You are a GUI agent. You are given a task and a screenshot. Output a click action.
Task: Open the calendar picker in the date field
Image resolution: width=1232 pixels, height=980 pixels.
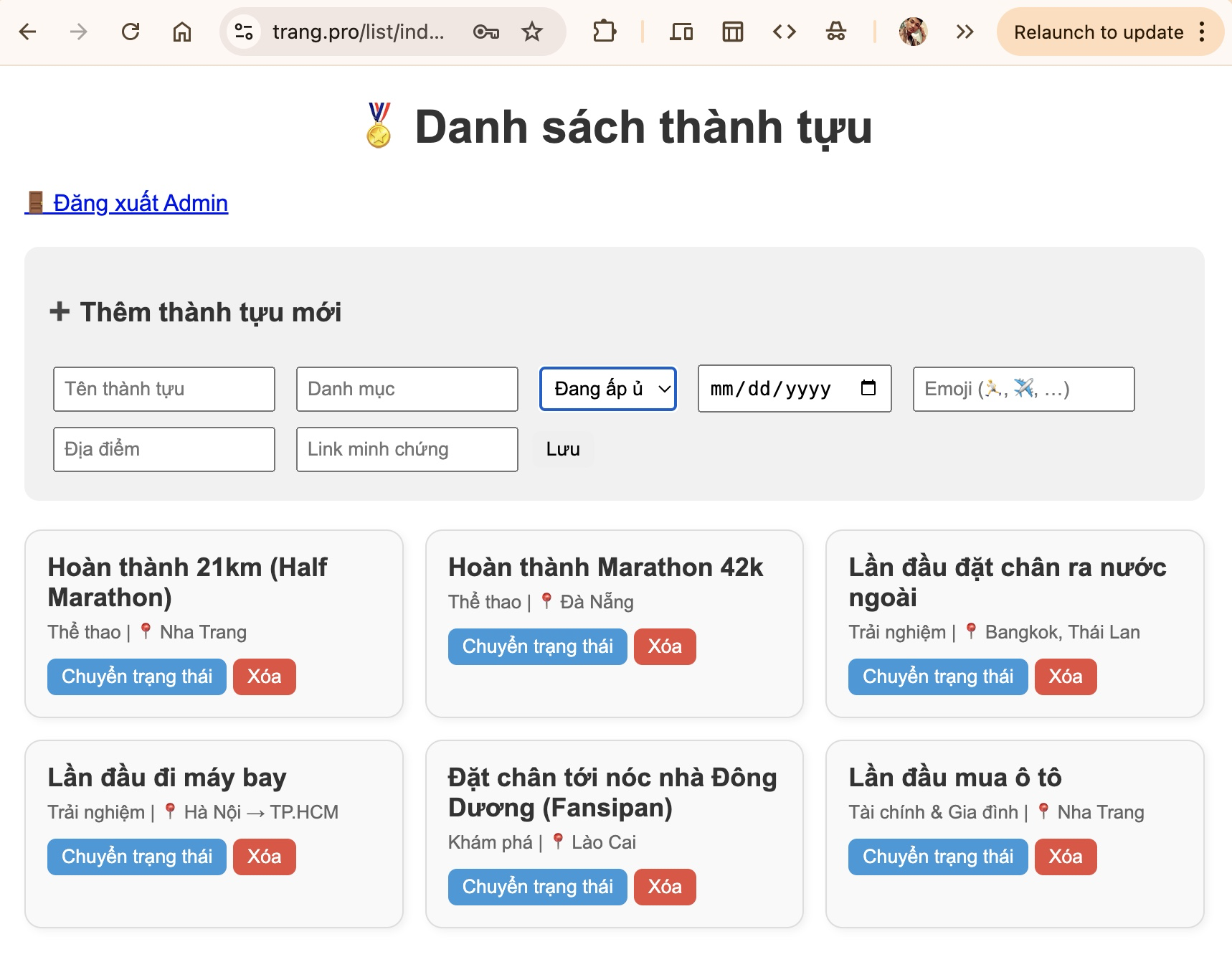tap(868, 388)
